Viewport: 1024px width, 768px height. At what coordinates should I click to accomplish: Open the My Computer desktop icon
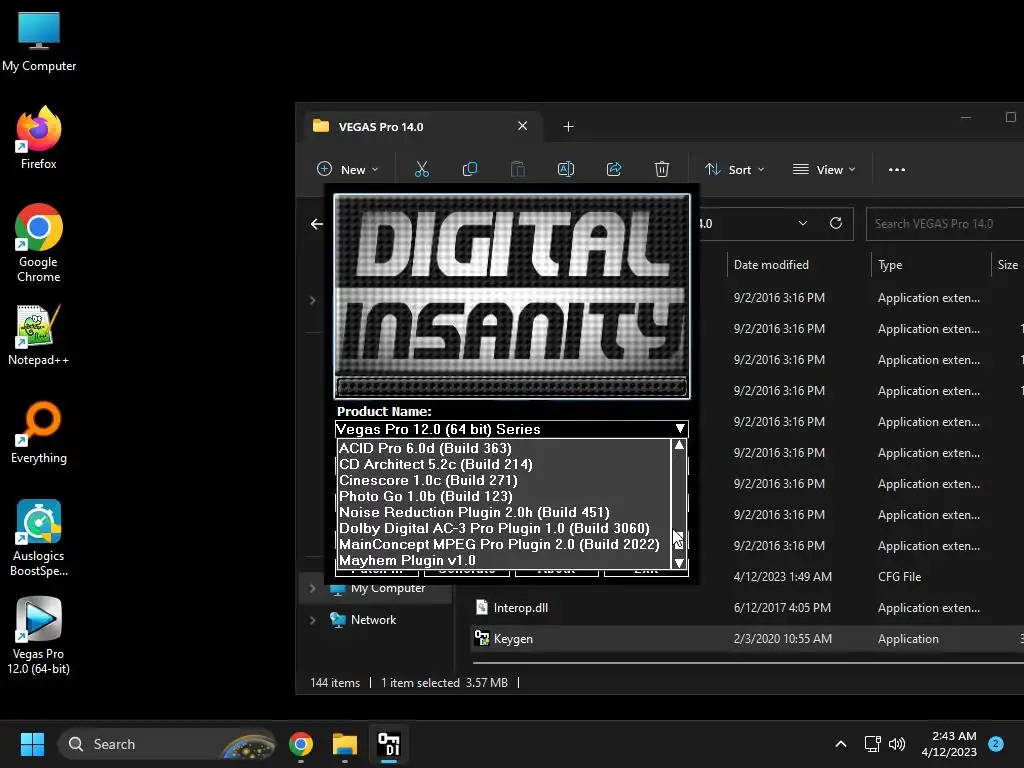point(39,42)
